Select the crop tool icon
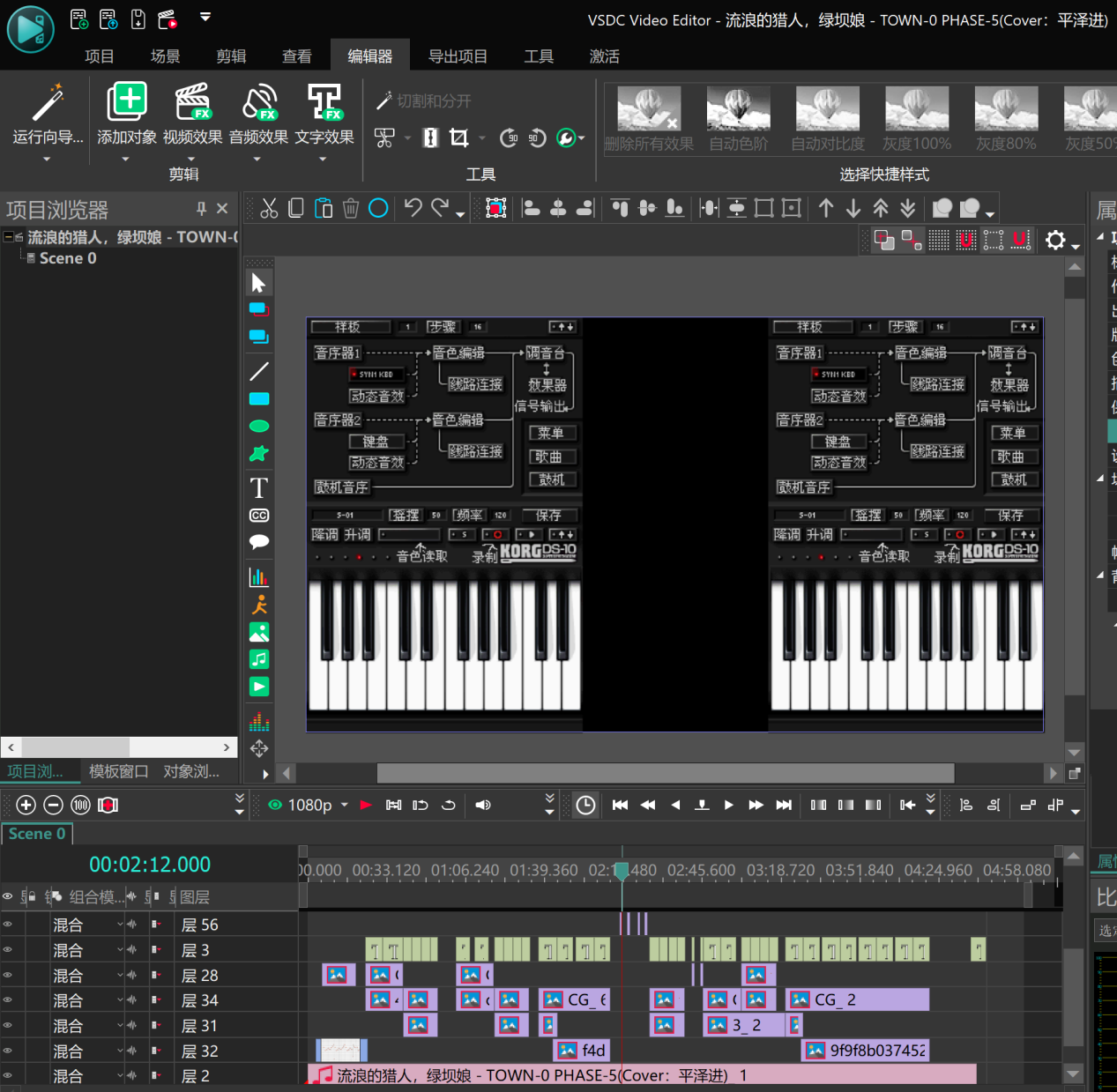The image size is (1117, 1092). (458, 137)
